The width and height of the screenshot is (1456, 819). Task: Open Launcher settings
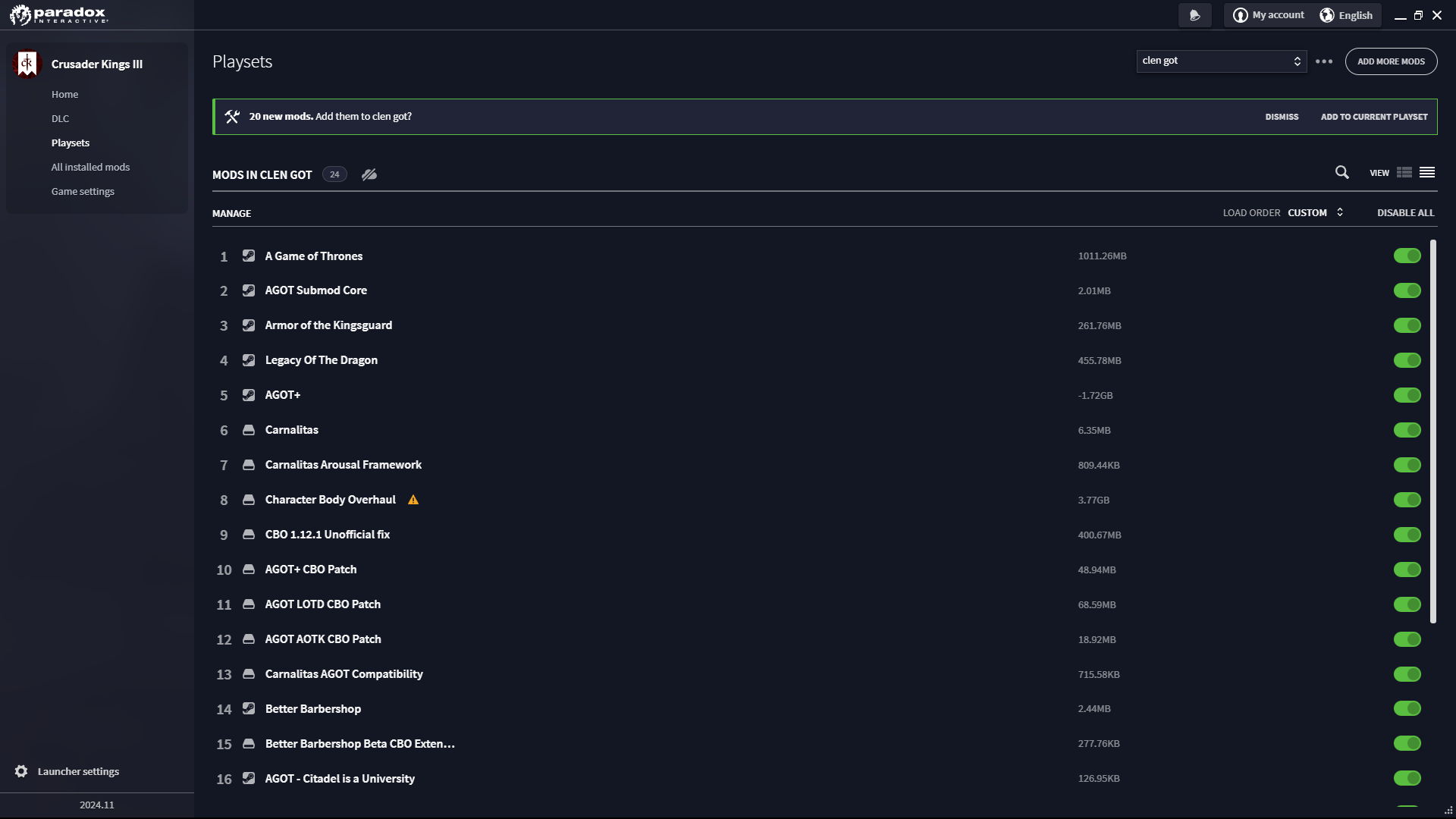click(67, 771)
